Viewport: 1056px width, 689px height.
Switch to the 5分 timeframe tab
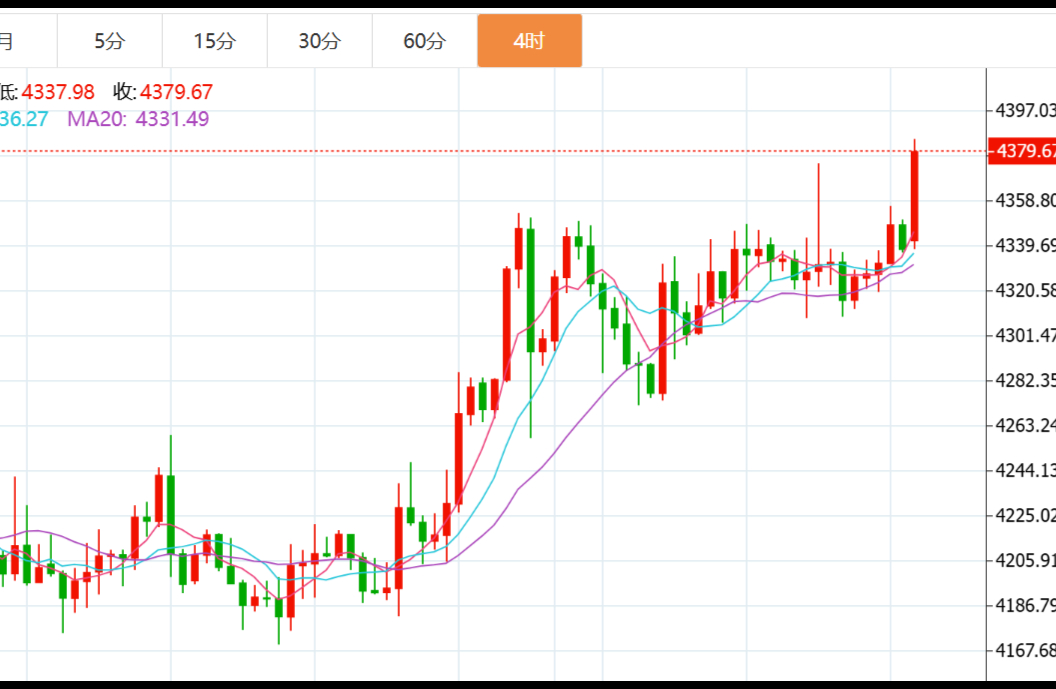pos(110,41)
